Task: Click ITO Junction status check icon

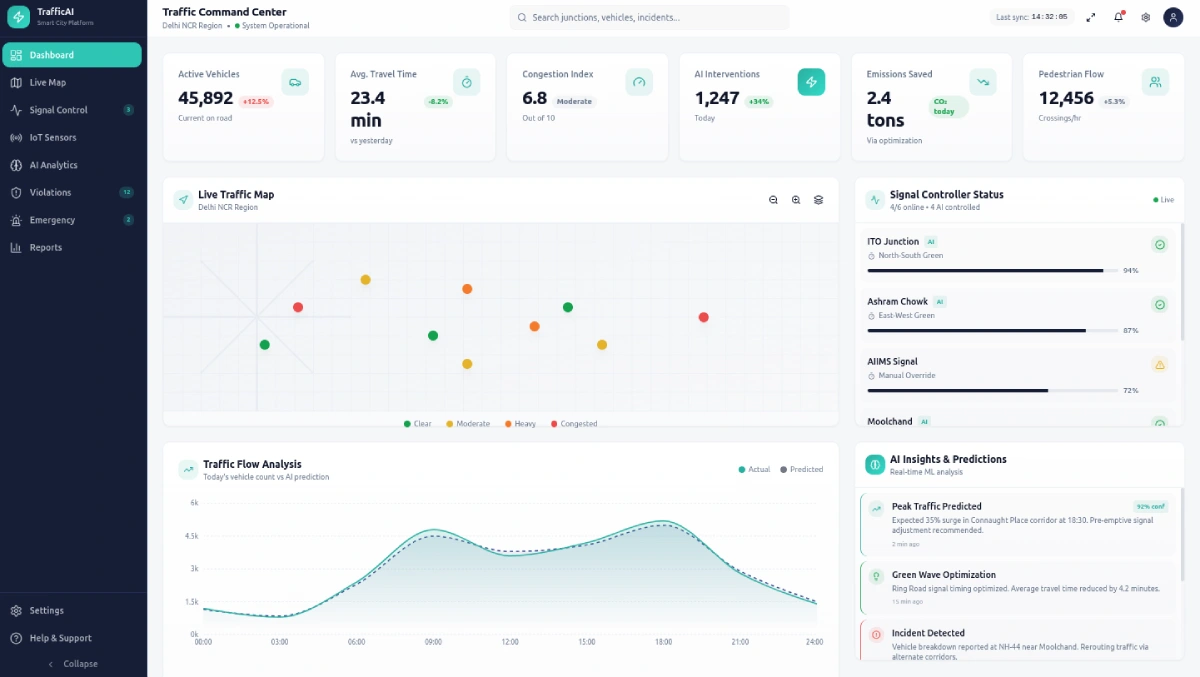Action: coord(1160,245)
